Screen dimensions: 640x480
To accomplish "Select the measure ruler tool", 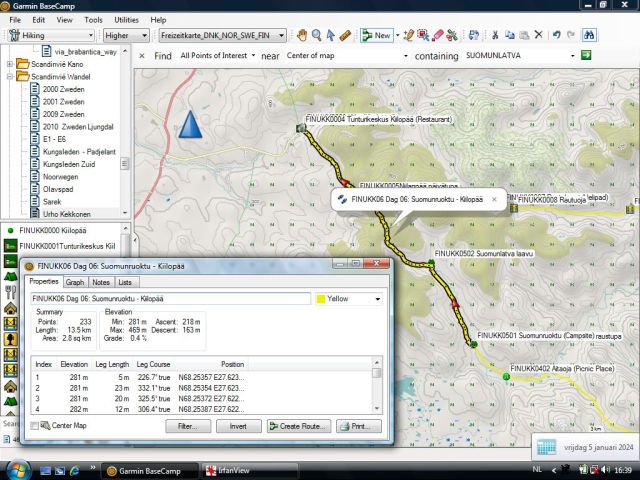I will point(345,35).
